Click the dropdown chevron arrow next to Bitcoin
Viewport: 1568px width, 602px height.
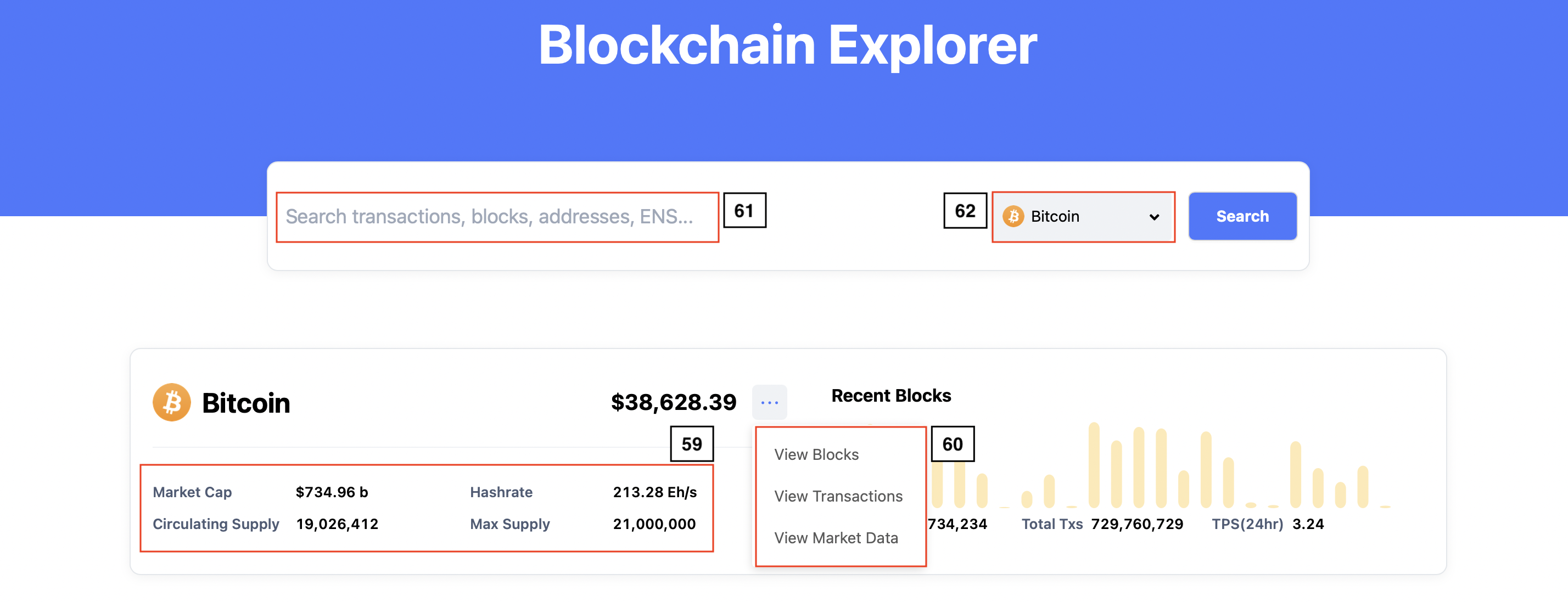[x=1153, y=217]
